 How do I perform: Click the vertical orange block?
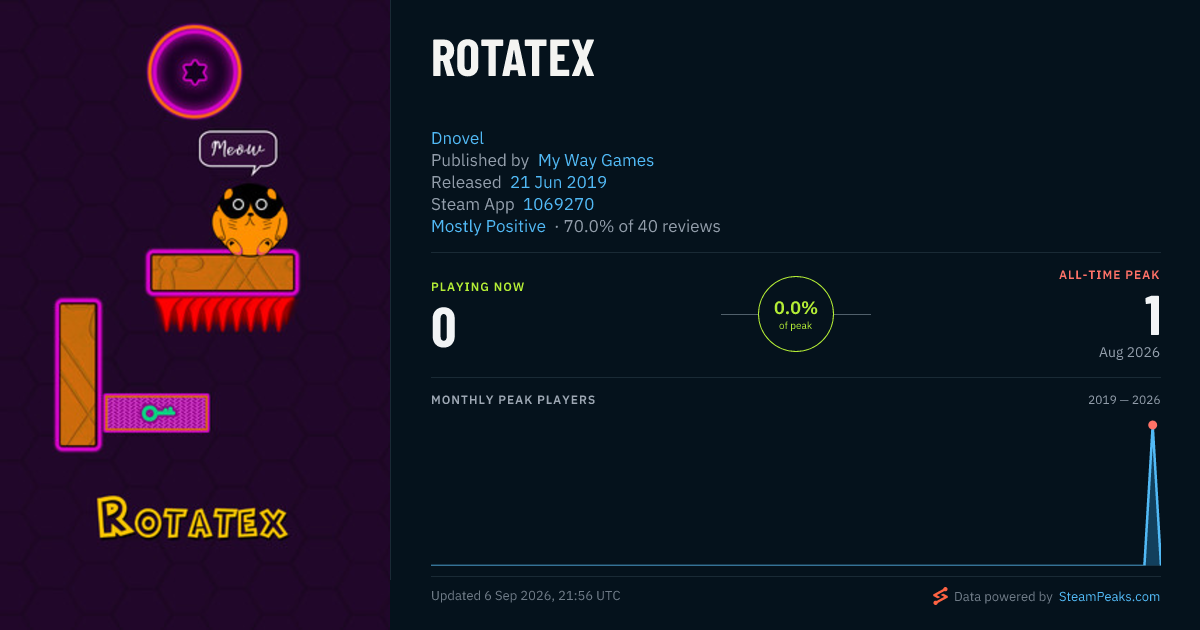pos(78,374)
